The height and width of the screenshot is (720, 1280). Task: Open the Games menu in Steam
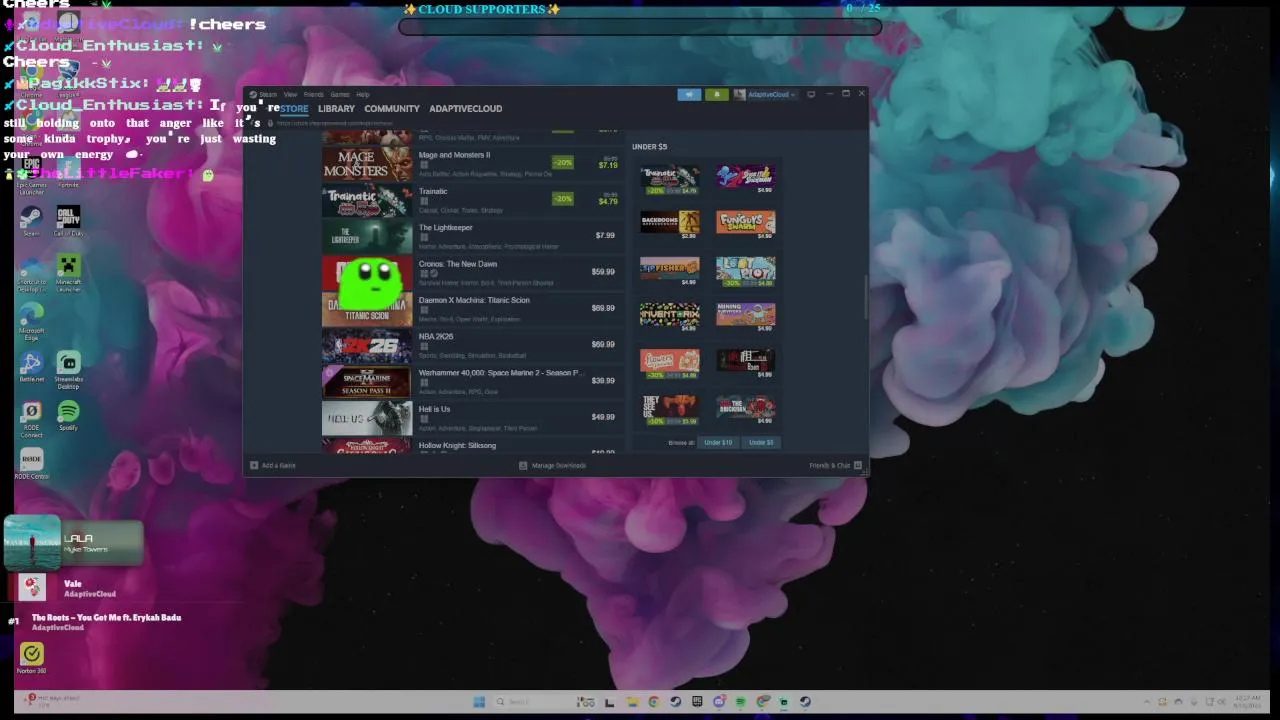[340, 94]
